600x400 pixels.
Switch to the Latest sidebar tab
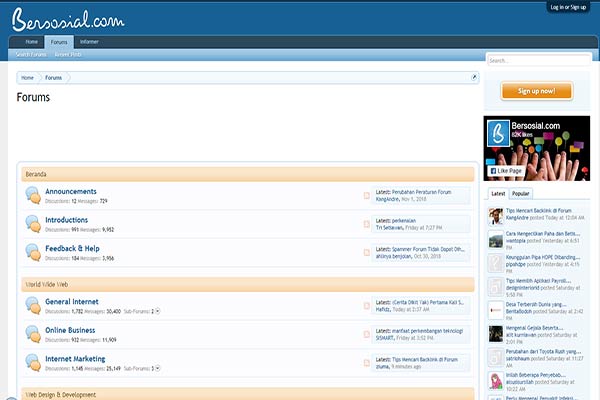[498, 194]
